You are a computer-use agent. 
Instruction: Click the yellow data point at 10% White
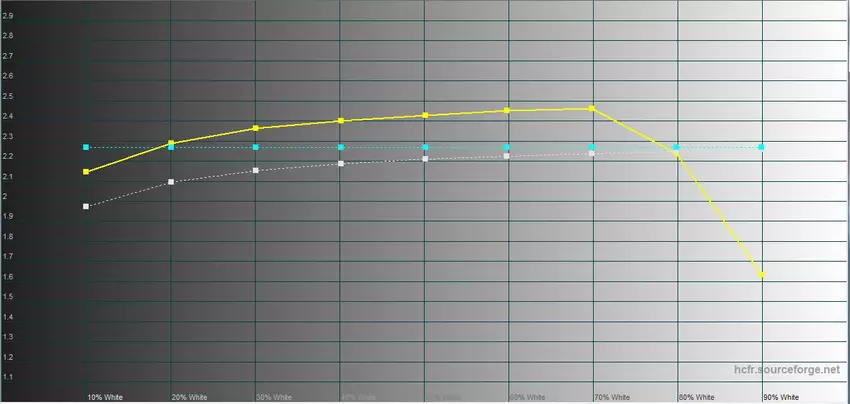86,172
